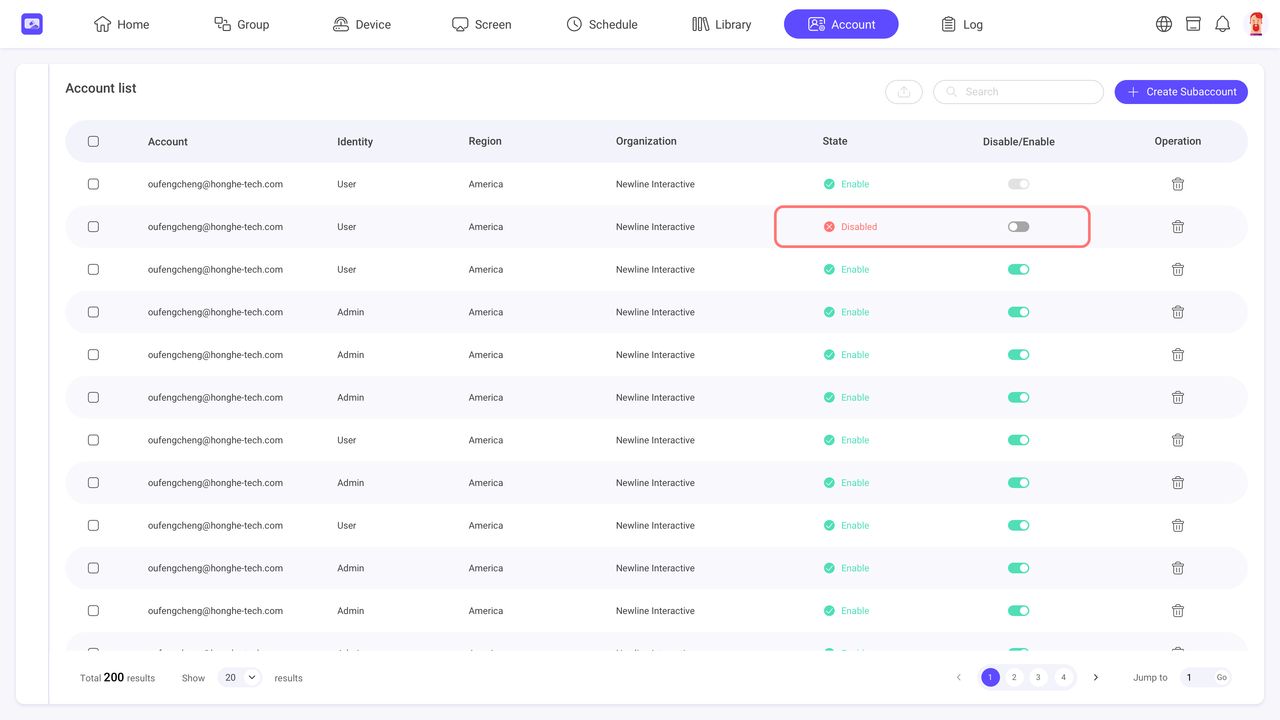1280x720 pixels.
Task: Click the Account list heading
Action: (101, 88)
